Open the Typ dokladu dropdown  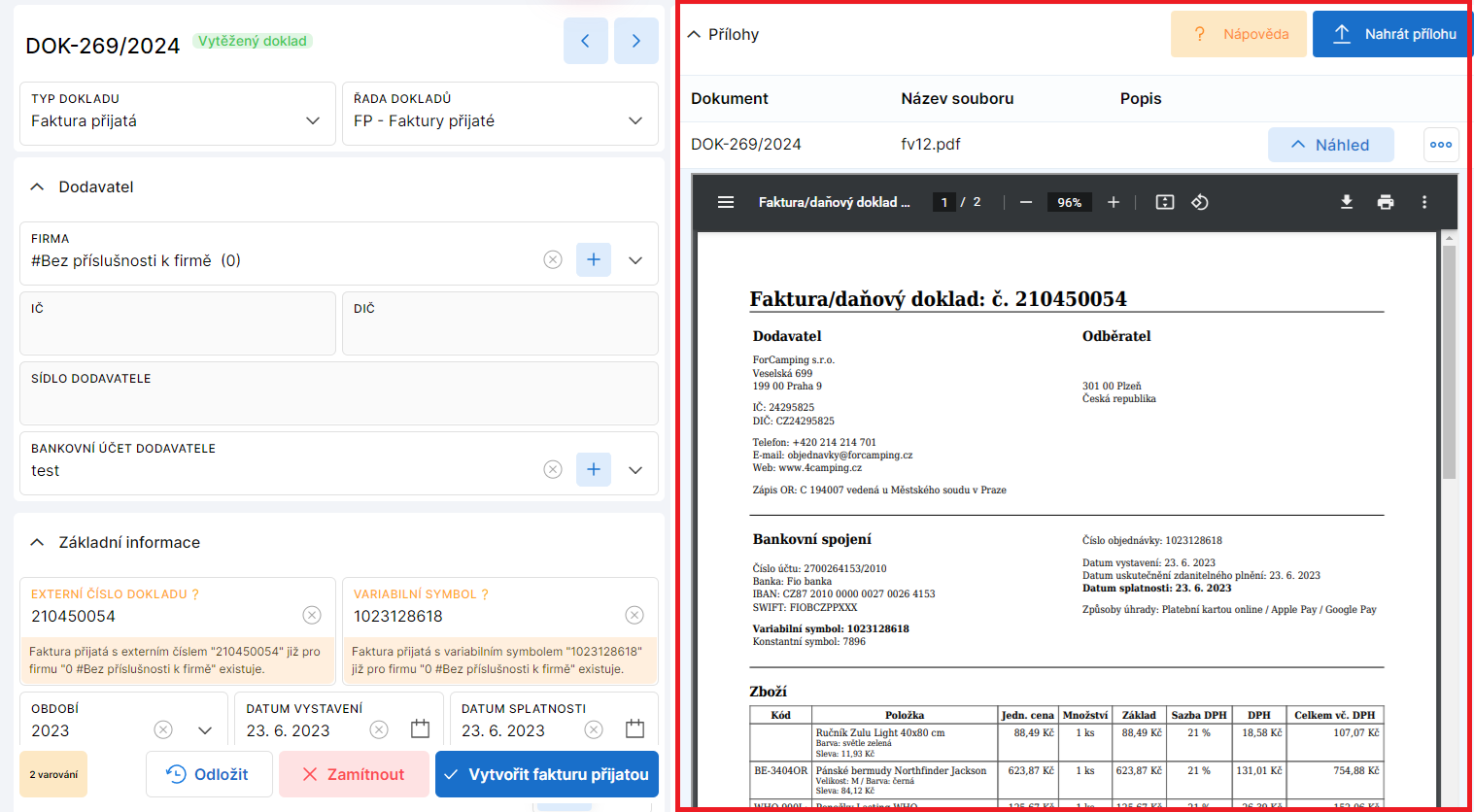(313, 120)
